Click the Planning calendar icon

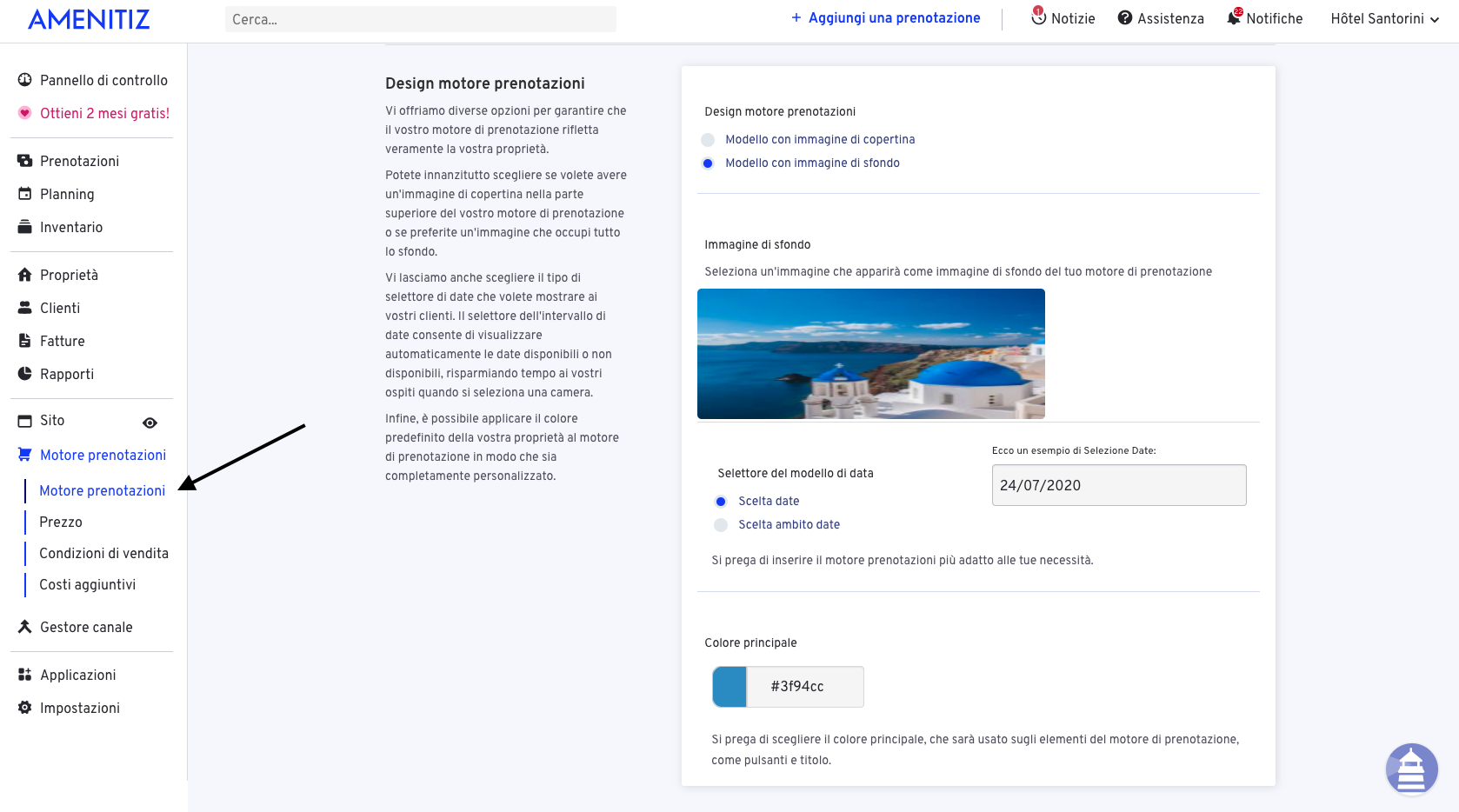[25, 194]
